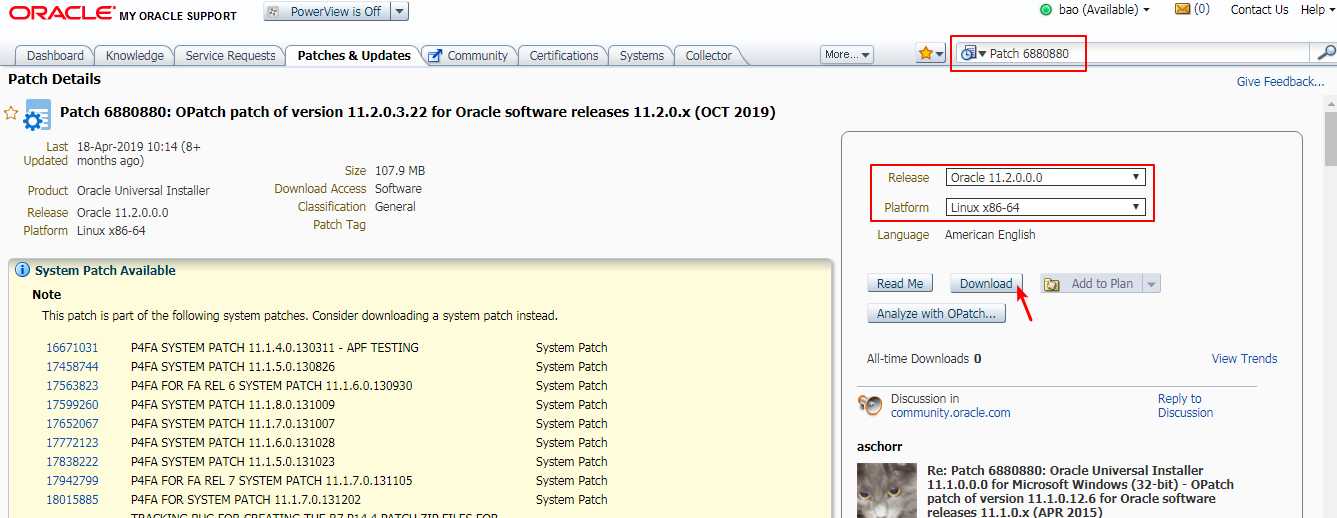Open the Release Oracle 11.2.0.0.0 dropdown
Screen dimensions: 1337x518
(x=1044, y=178)
